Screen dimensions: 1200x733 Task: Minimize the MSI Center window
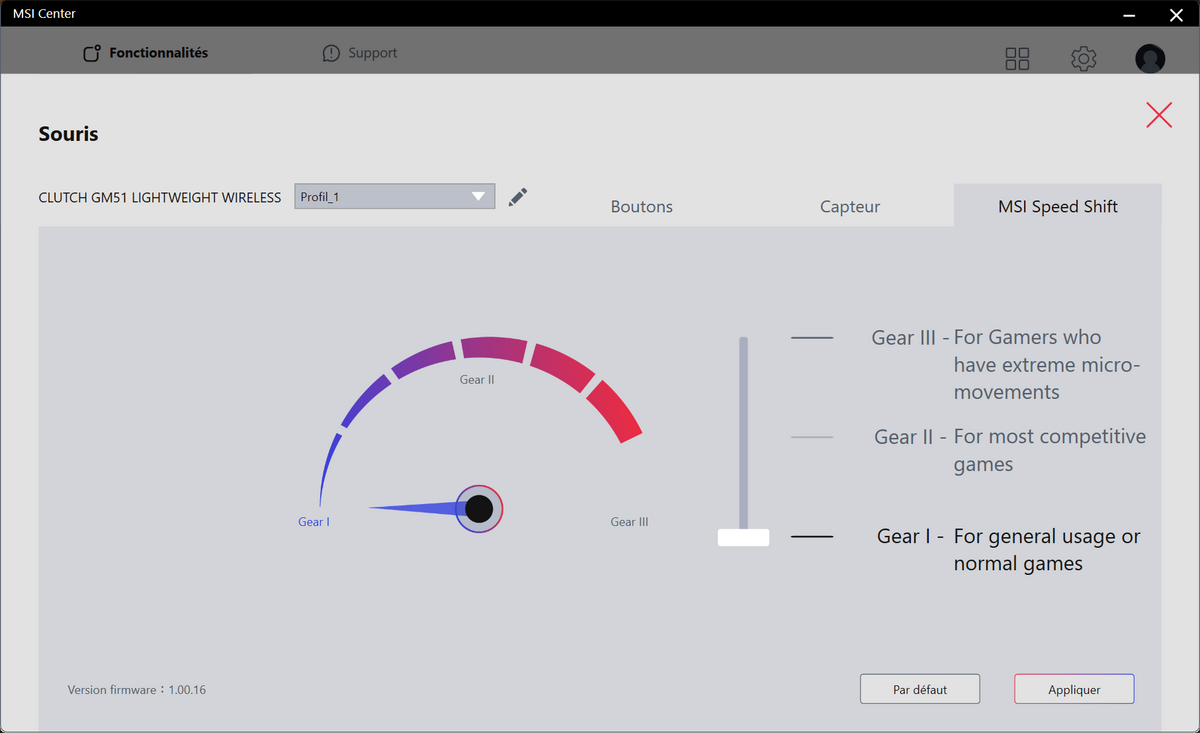coord(1127,14)
